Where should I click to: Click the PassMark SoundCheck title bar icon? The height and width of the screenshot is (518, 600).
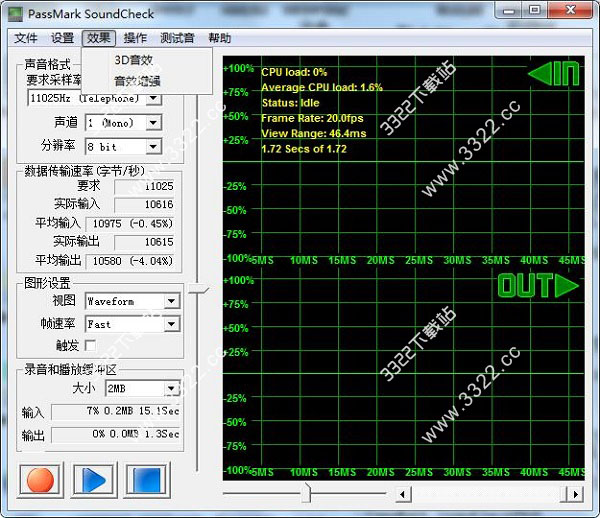click(14, 10)
